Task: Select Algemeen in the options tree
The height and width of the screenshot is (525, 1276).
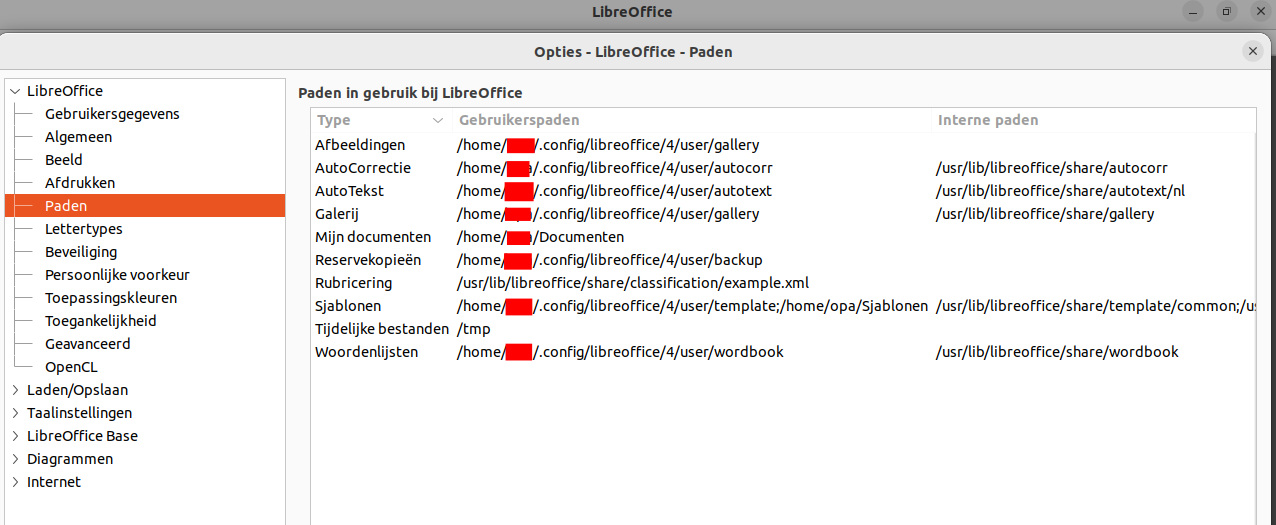Action: tap(78, 137)
